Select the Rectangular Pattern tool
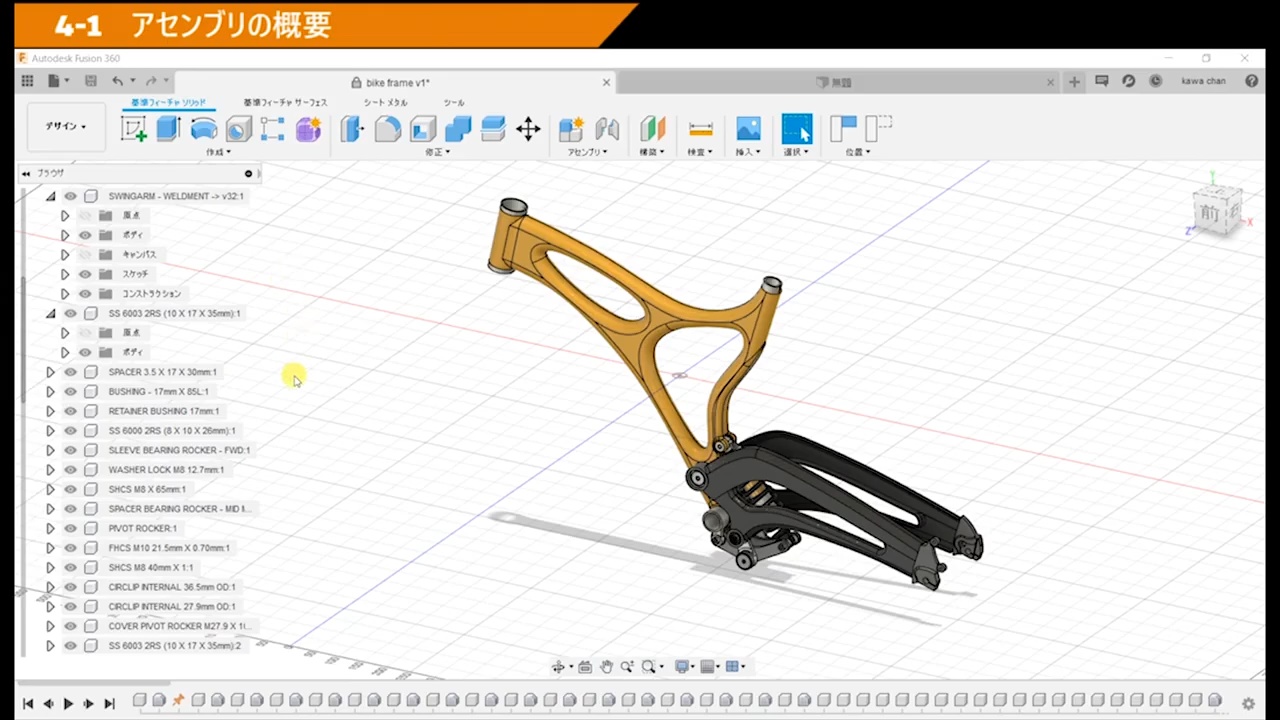The height and width of the screenshot is (720, 1280). point(272,129)
